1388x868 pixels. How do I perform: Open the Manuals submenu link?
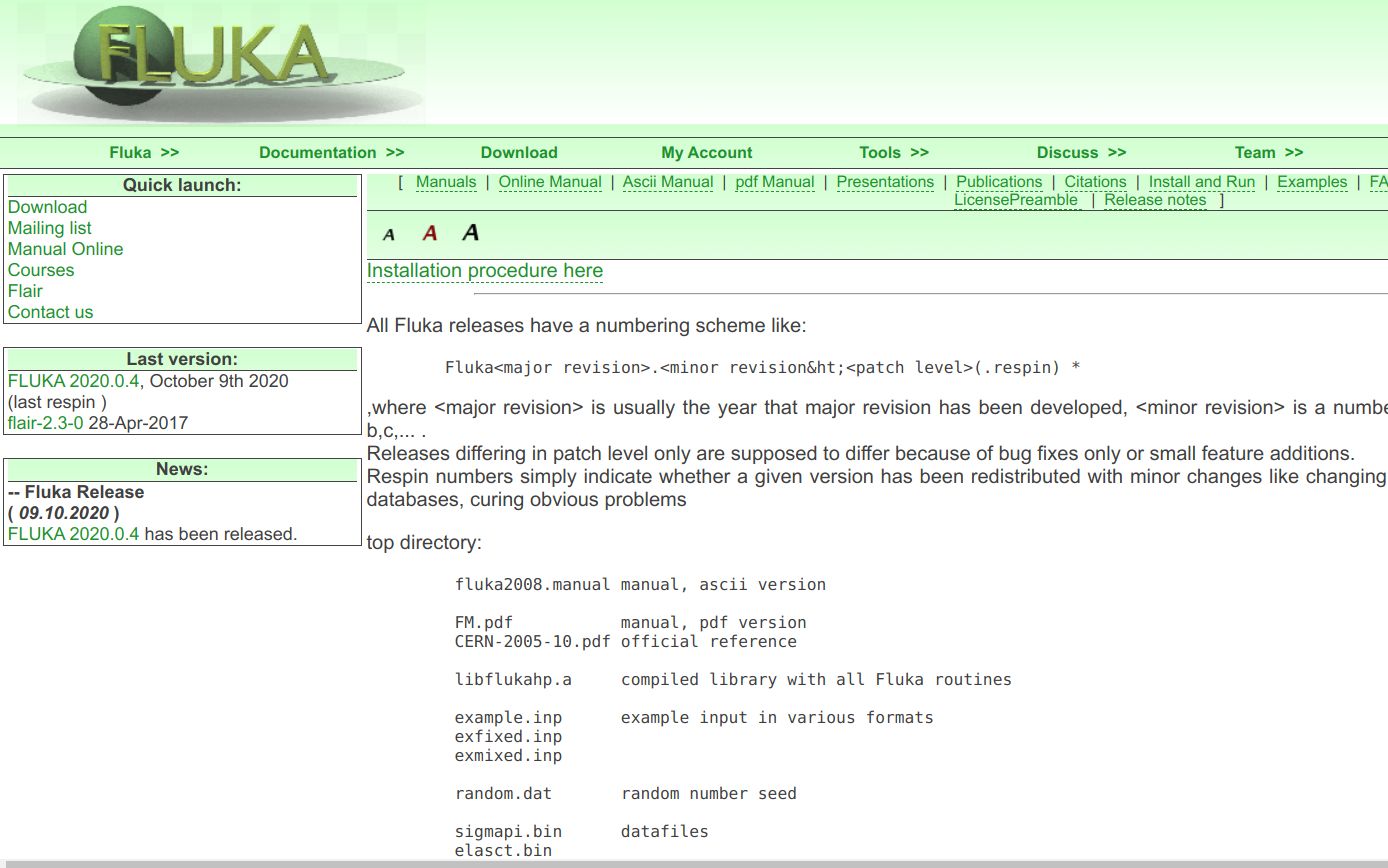coord(446,182)
